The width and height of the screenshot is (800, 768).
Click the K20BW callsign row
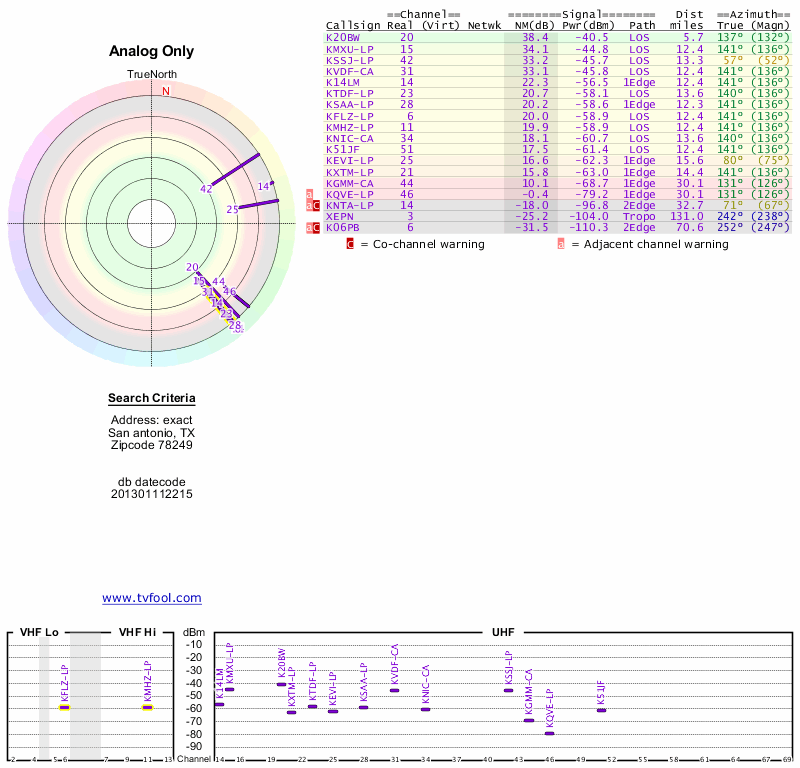point(558,37)
